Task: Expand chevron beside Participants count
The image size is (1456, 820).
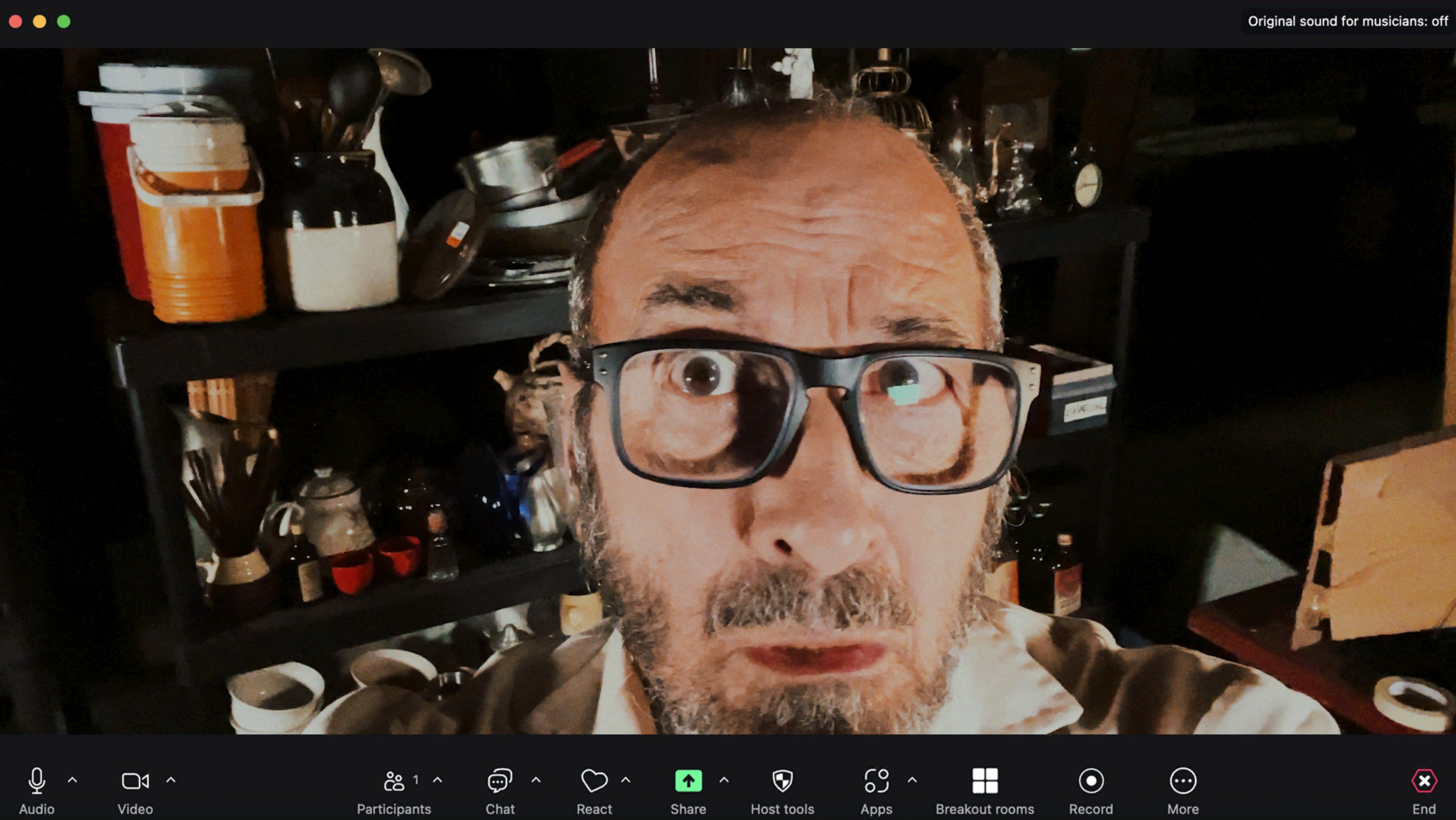Action: 437,780
